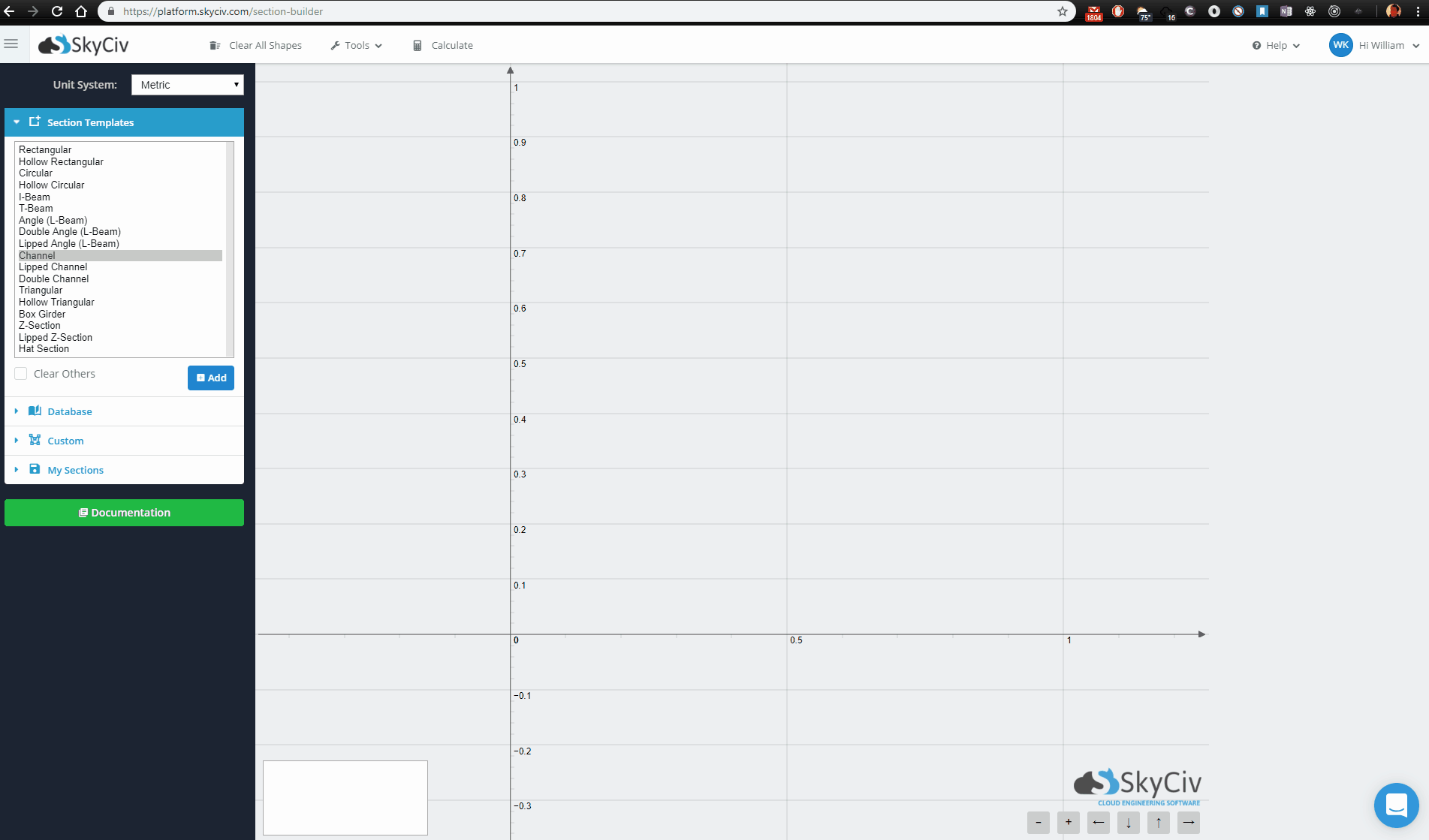The width and height of the screenshot is (1429, 840).
Task: Click the SkyCiv logo in header
Action: [84, 45]
